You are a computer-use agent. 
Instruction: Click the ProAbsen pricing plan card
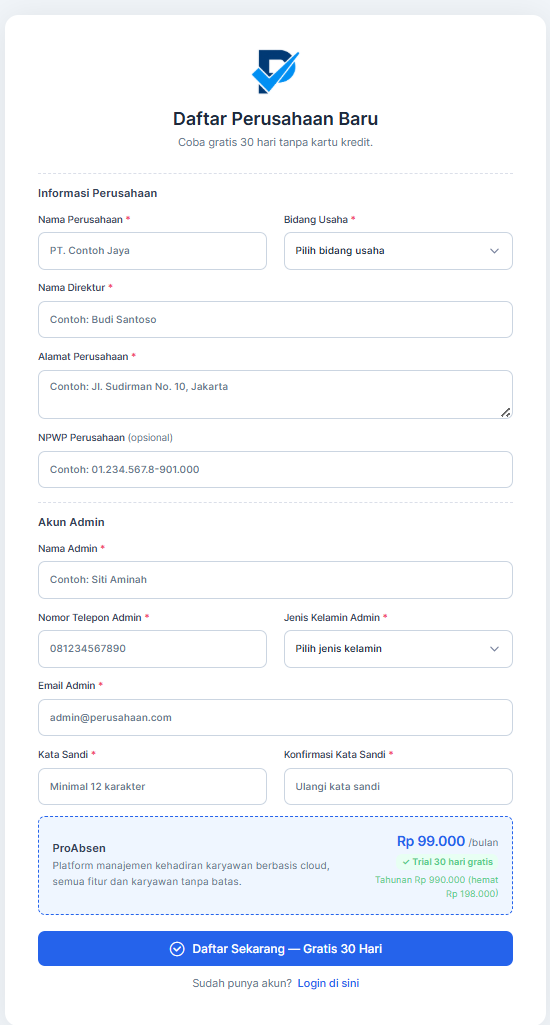pos(275,865)
